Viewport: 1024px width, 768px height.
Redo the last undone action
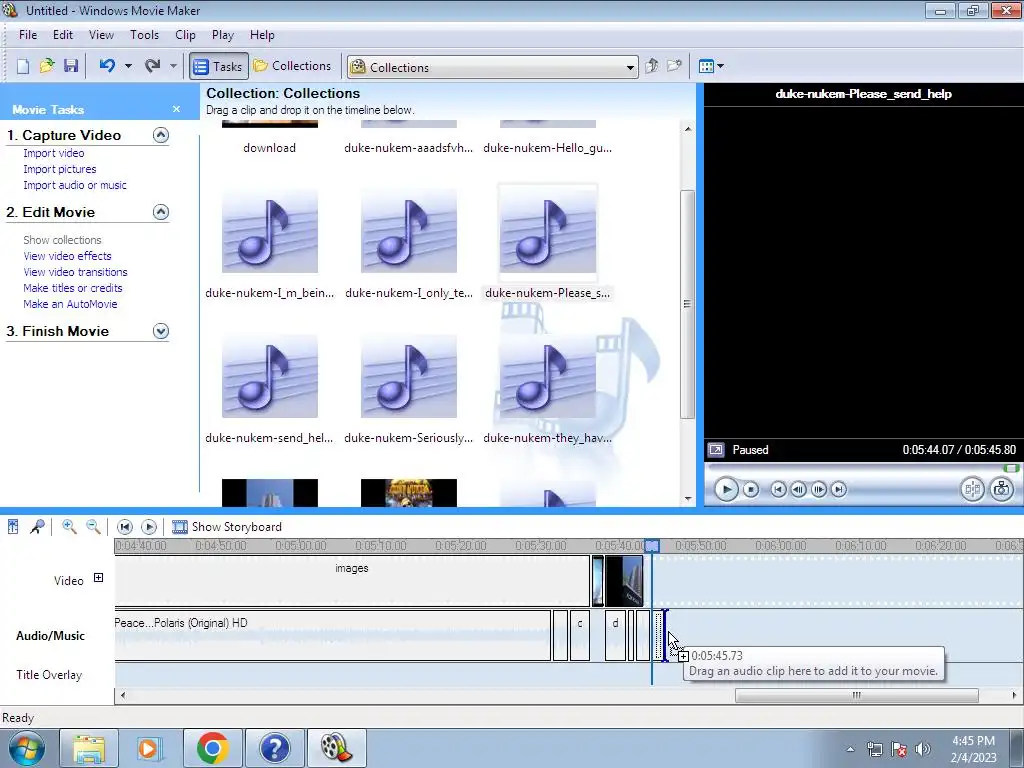(152, 66)
